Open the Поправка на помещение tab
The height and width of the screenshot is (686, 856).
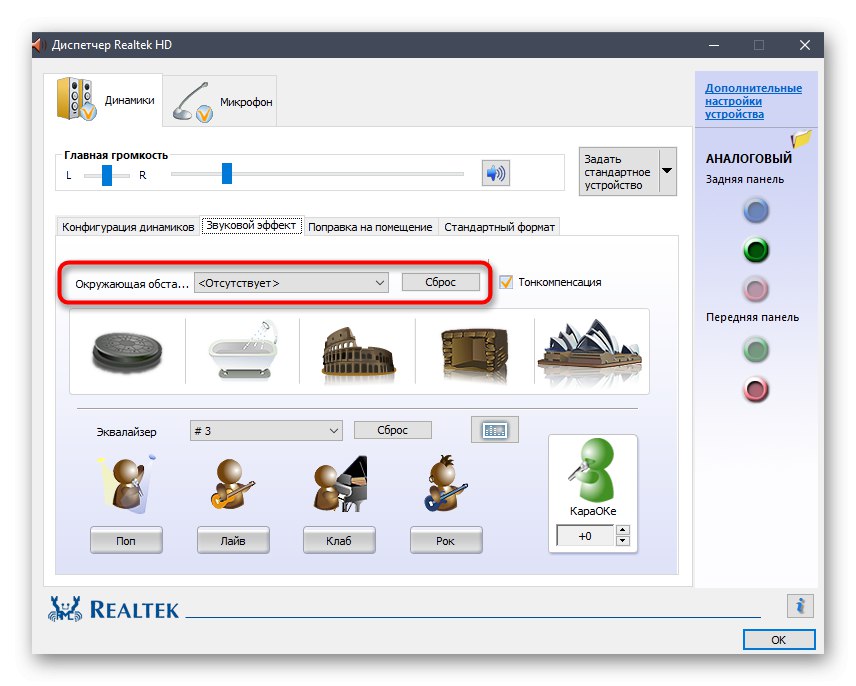pos(370,227)
